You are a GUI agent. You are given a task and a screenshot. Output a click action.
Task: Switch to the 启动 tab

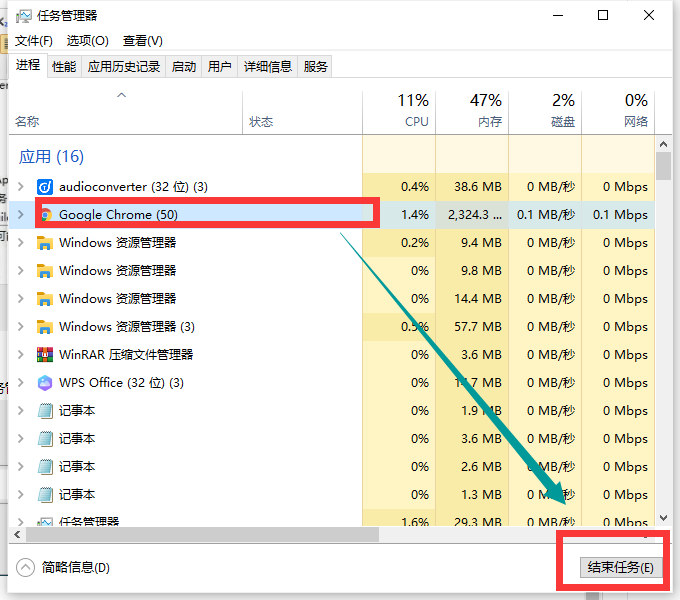tap(184, 67)
